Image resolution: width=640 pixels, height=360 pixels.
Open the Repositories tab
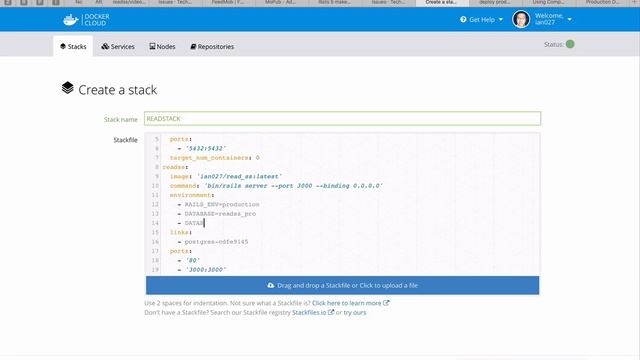tap(212, 47)
